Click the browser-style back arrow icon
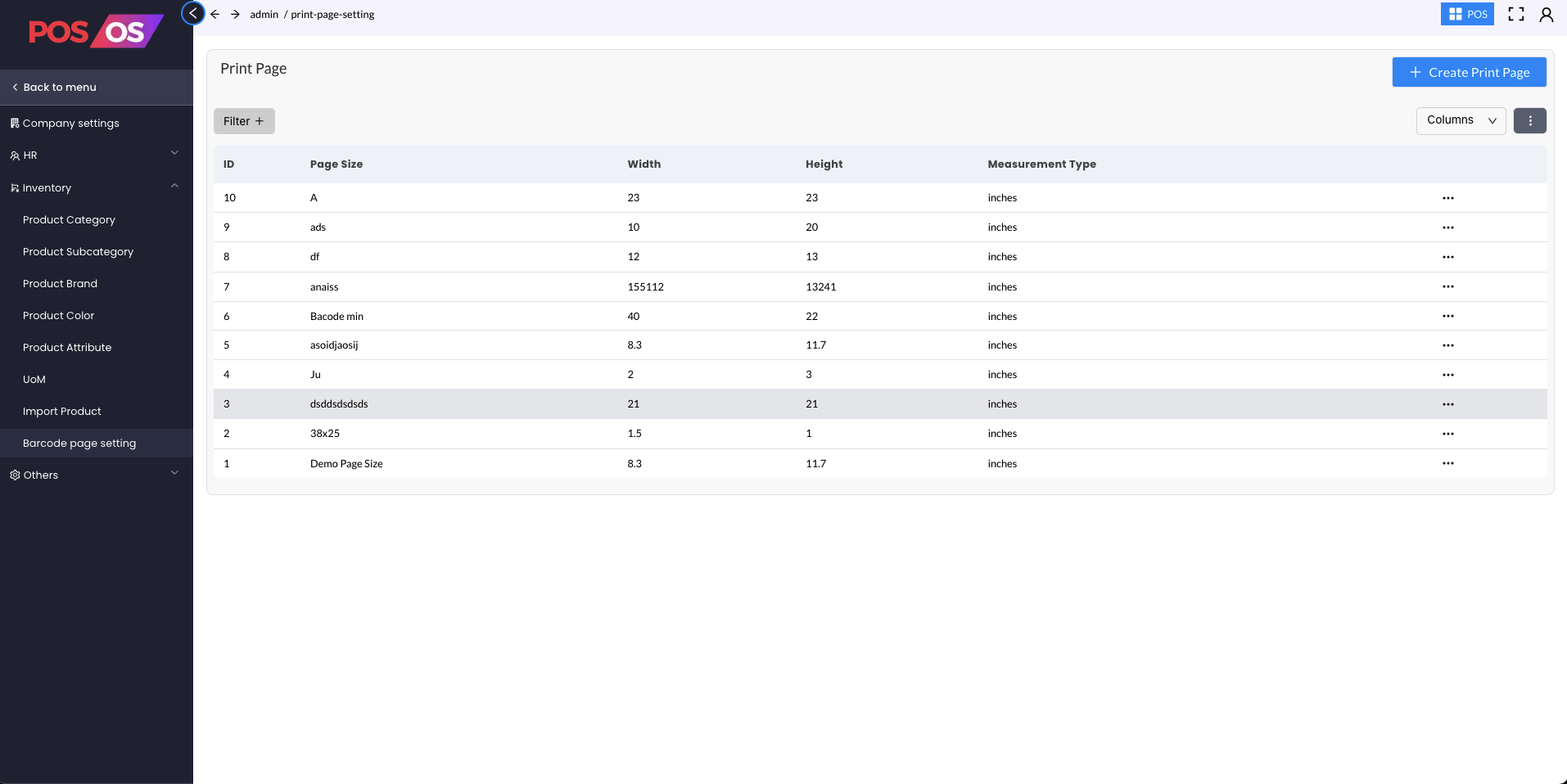The width and height of the screenshot is (1567, 784). coord(215,14)
